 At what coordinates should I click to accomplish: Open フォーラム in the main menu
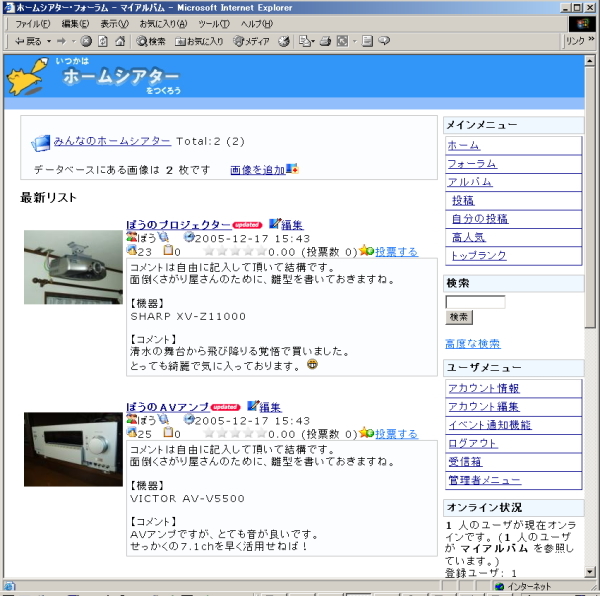(x=472, y=164)
